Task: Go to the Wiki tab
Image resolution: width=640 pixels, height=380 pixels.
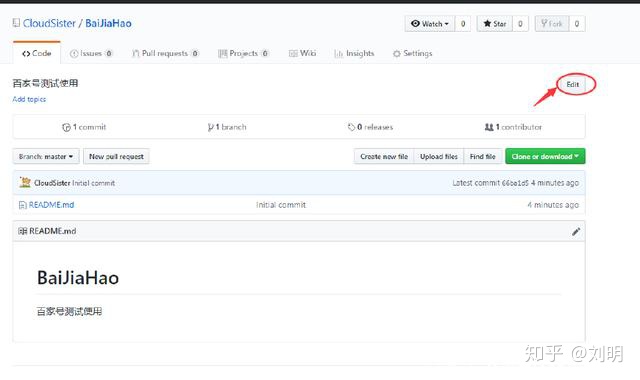Action: [x=302, y=53]
